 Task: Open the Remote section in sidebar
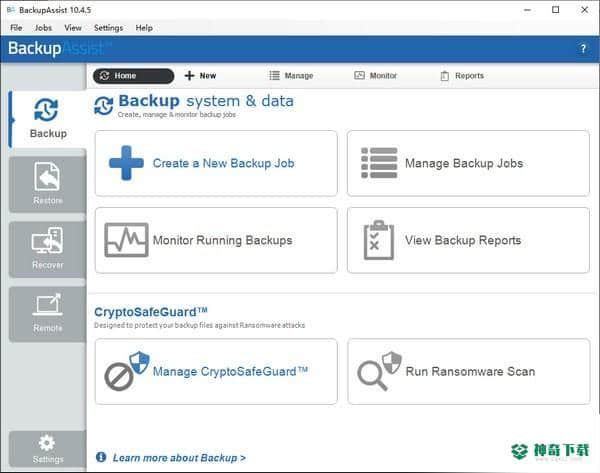(48, 314)
